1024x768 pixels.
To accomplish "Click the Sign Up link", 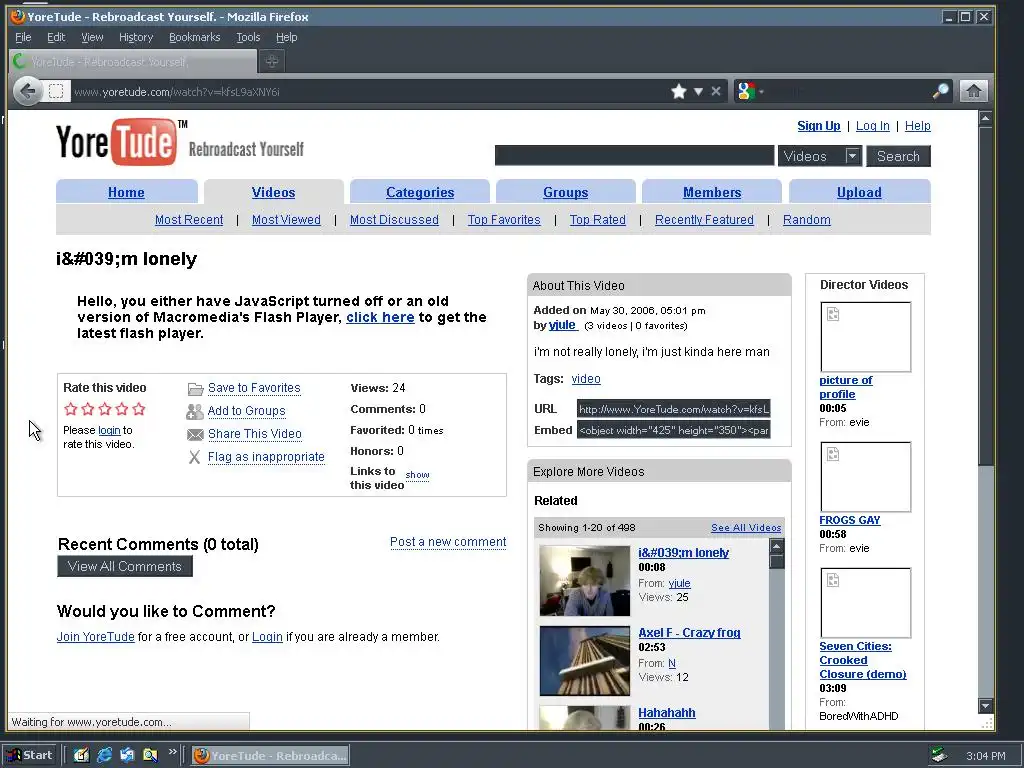I will [x=819, y=125].
